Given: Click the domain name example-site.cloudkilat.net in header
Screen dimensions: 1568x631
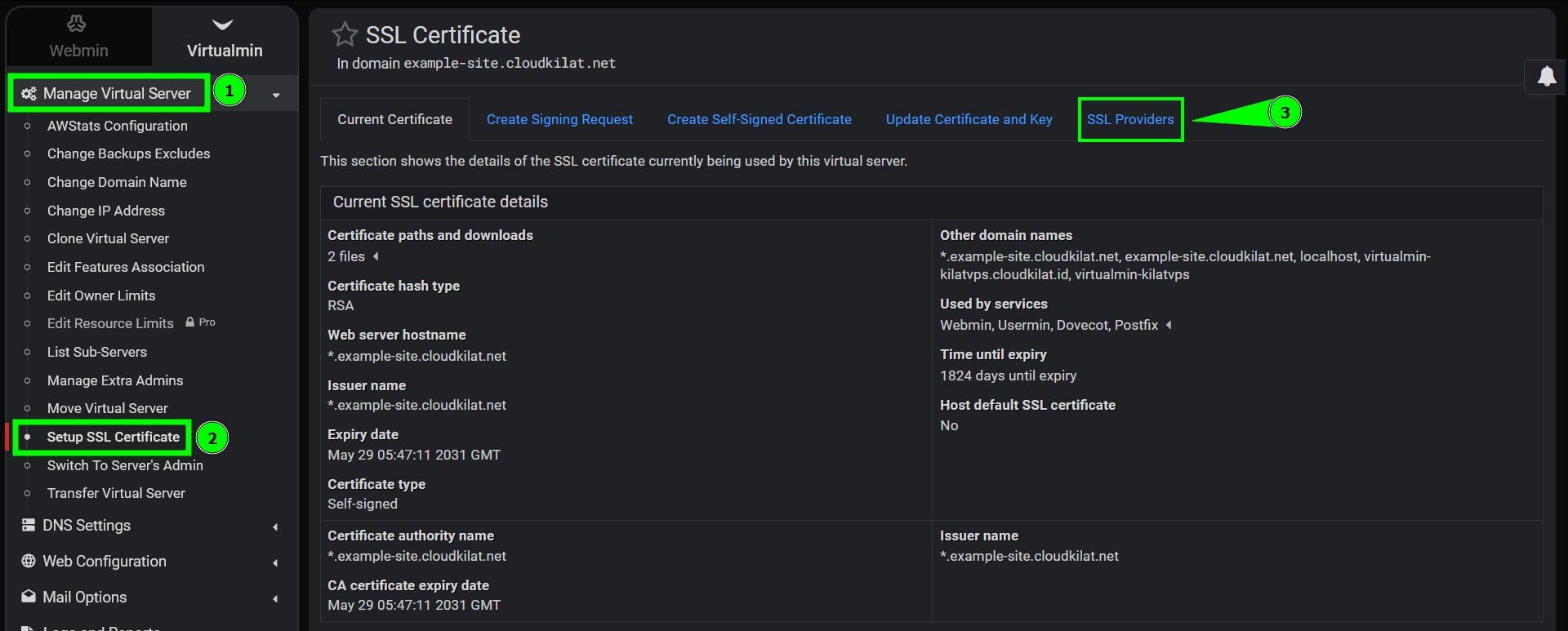Looking at the screenshot, I should point(510,63).
